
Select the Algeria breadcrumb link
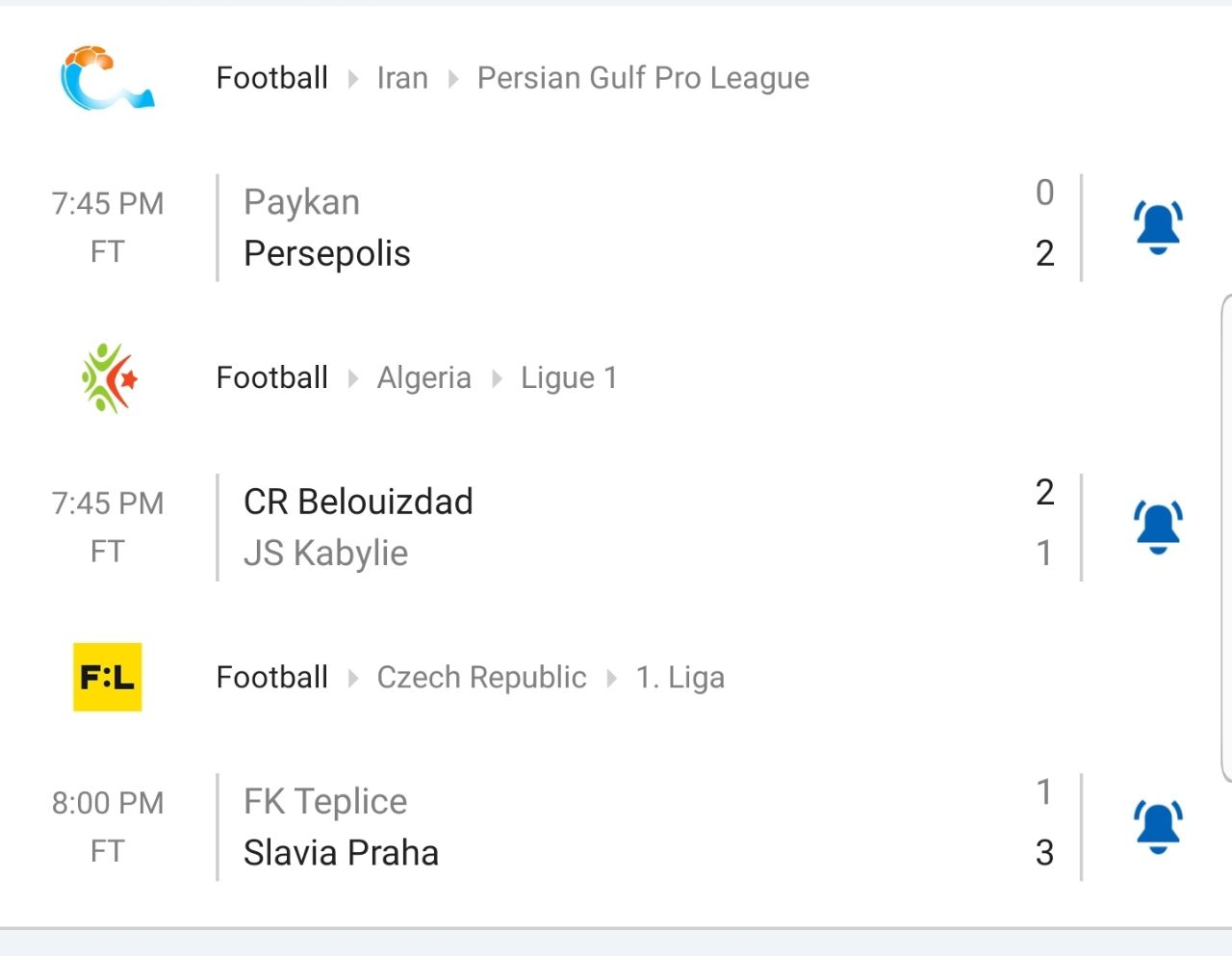(423, 377)
